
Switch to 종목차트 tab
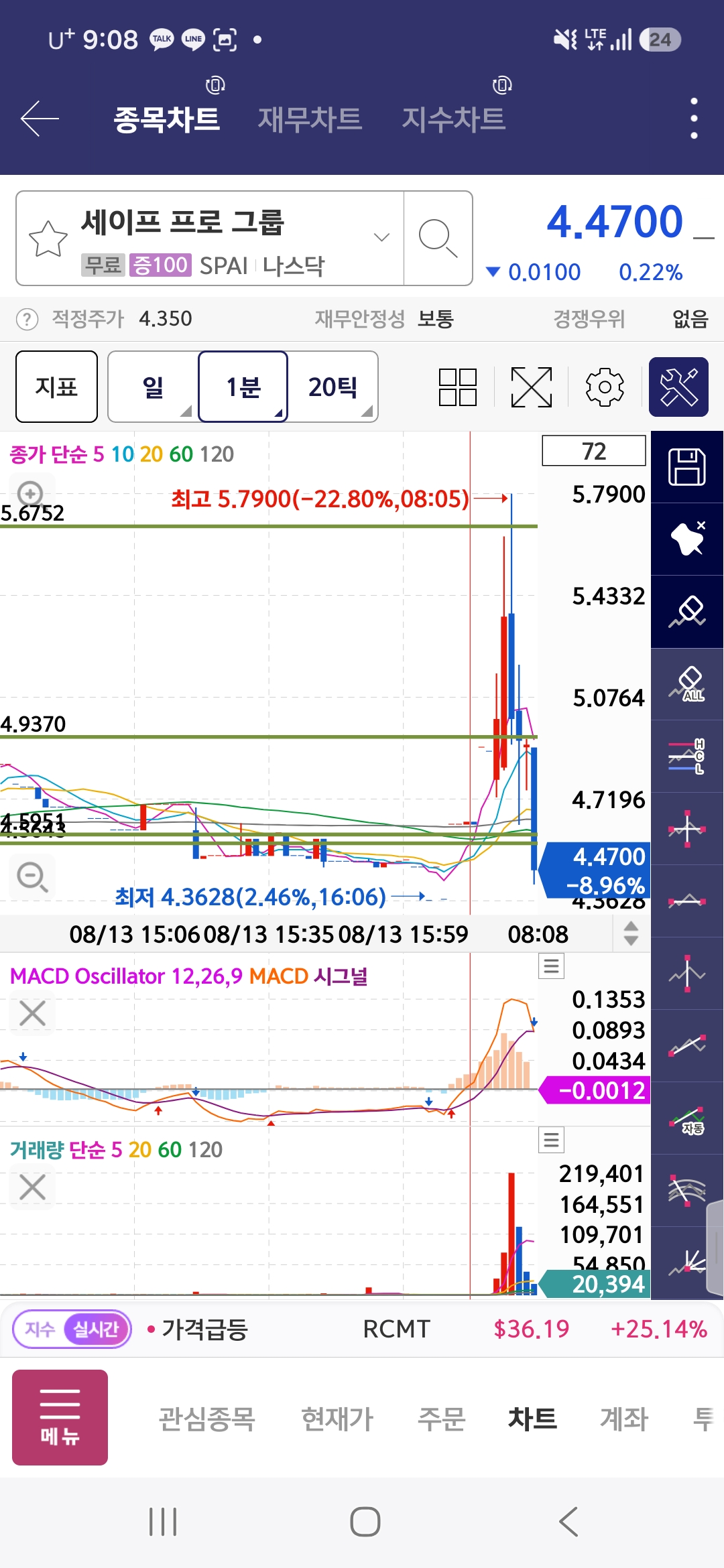click(166, 119)
